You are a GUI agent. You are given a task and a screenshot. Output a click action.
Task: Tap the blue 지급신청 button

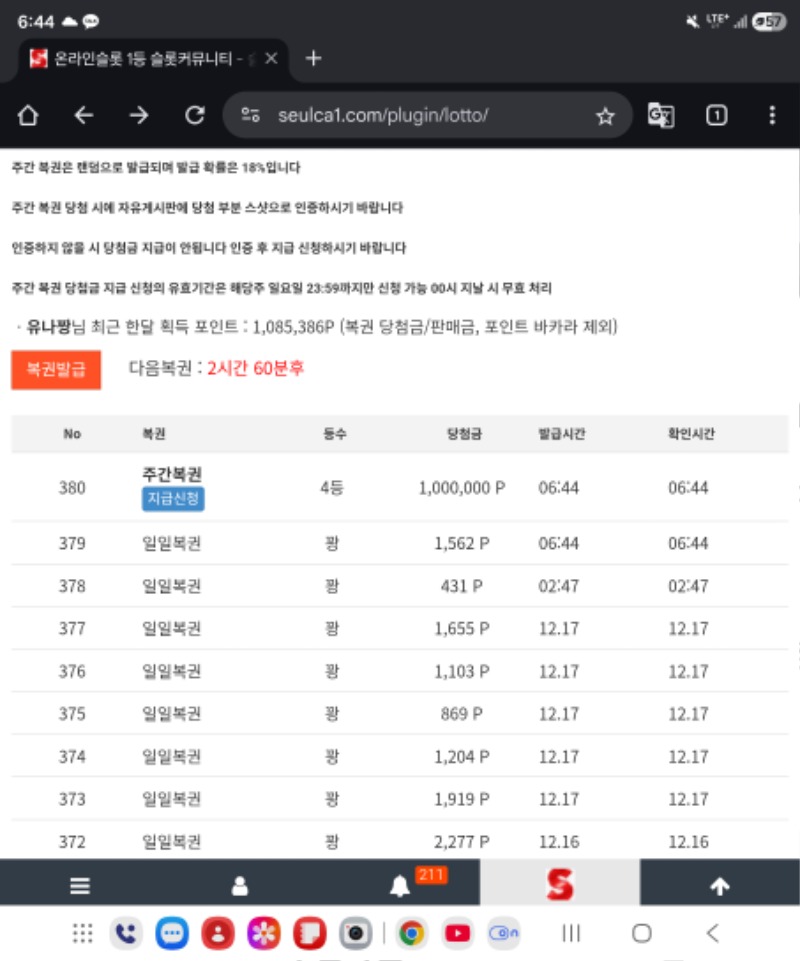173,499
